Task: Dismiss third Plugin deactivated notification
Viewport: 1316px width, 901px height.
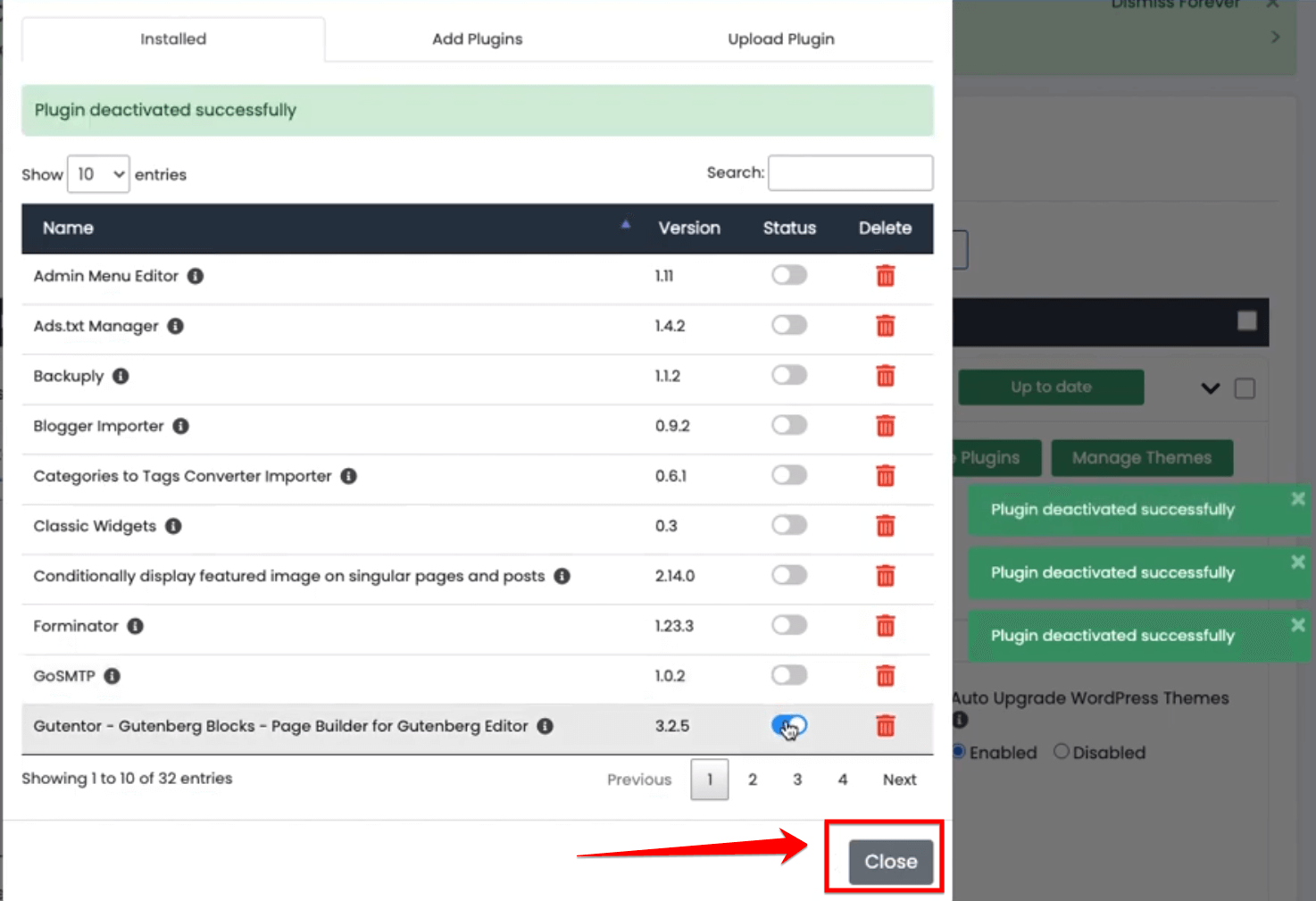Action: tap(1298, 625)
